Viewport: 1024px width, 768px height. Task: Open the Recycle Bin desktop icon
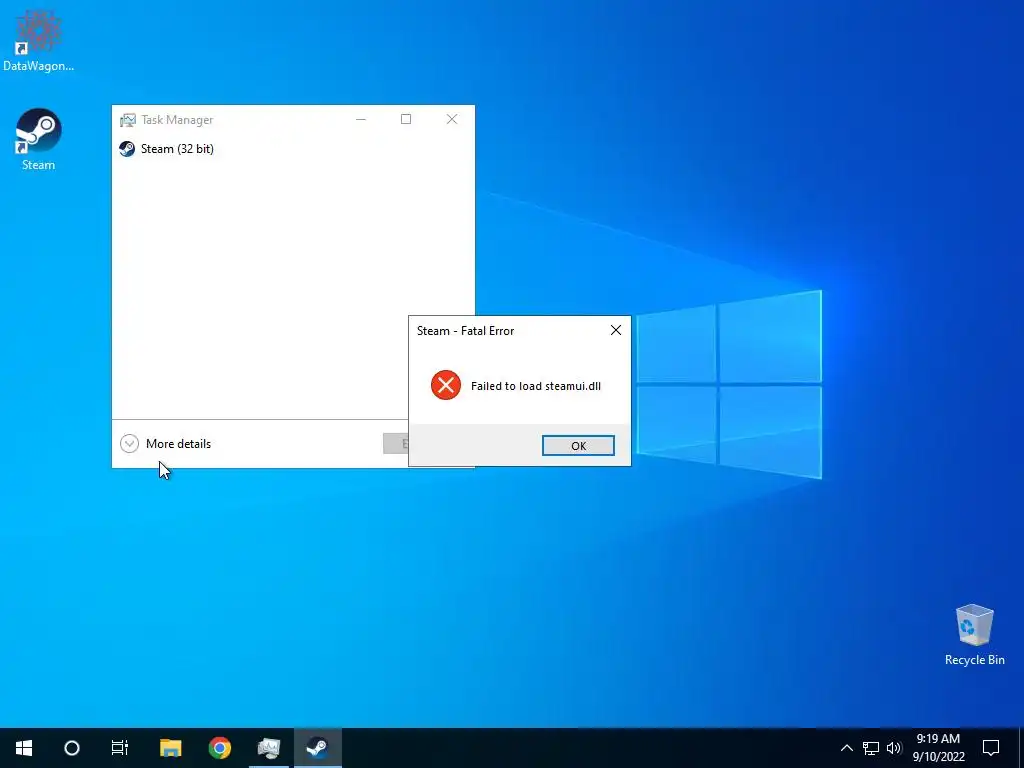(x=974, y=635)
